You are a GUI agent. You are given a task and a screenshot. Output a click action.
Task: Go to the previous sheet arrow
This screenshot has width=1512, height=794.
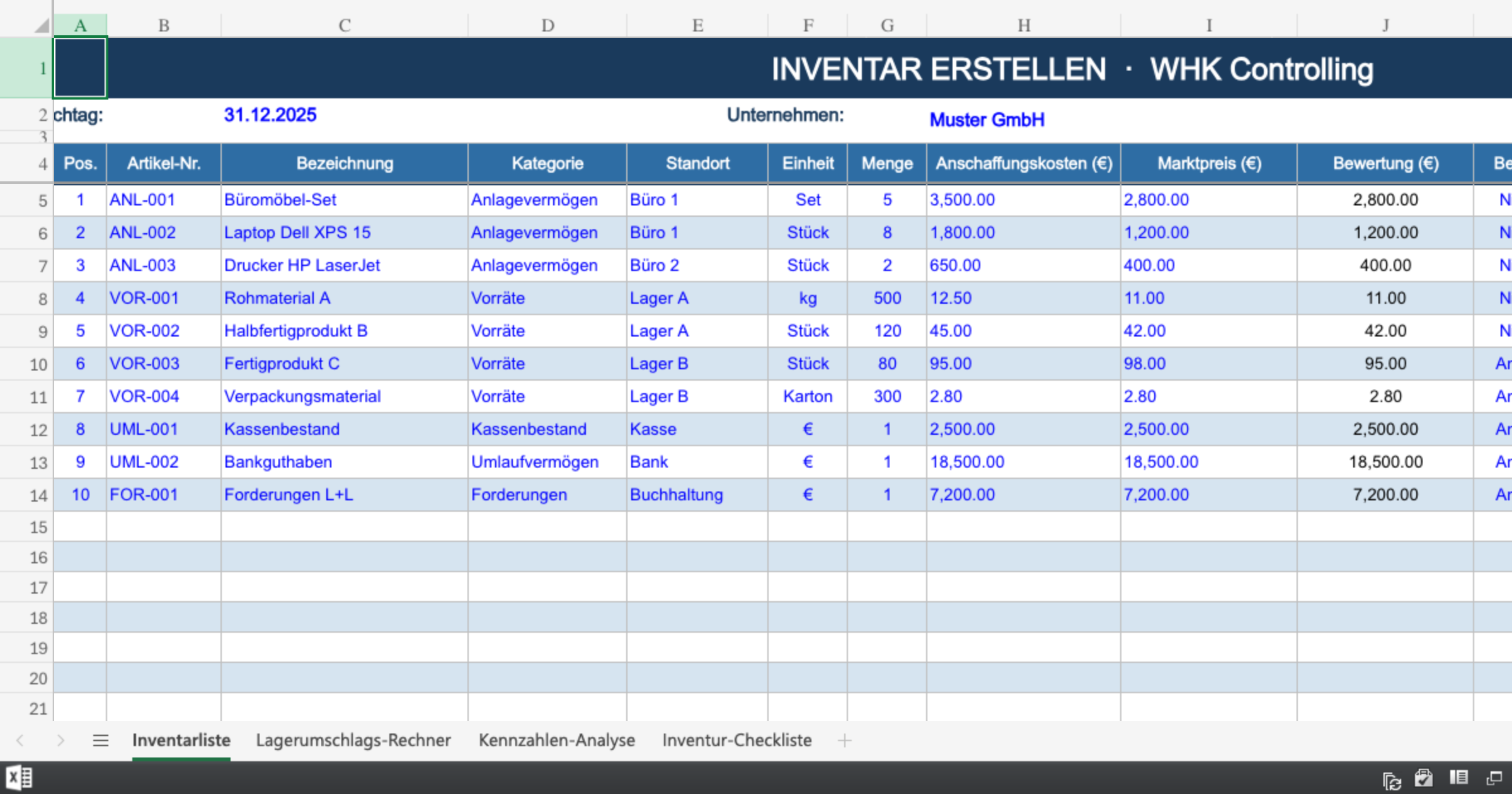[20, 740]
